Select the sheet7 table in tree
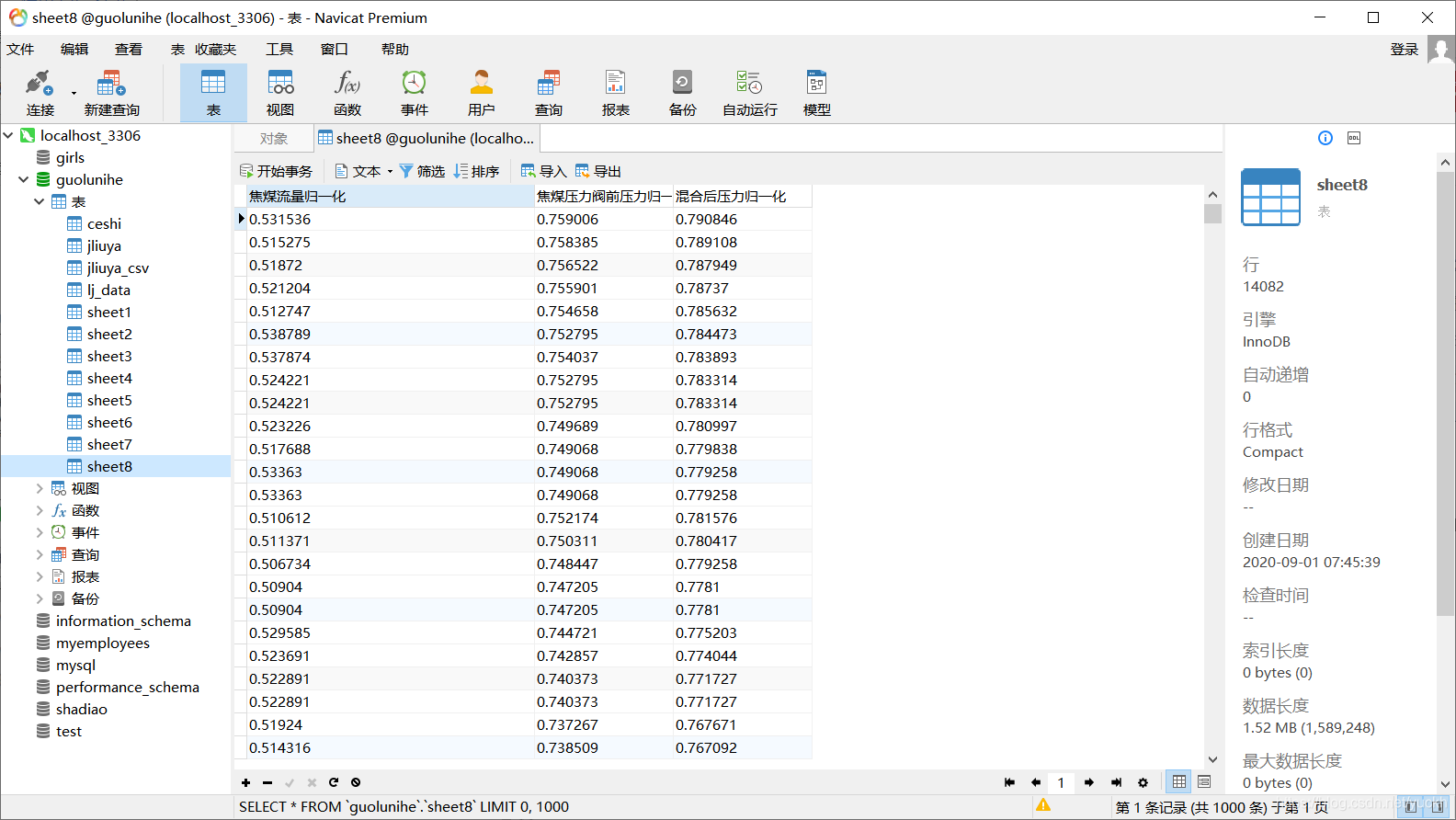 pyautogui.click(x=109, y=444)
